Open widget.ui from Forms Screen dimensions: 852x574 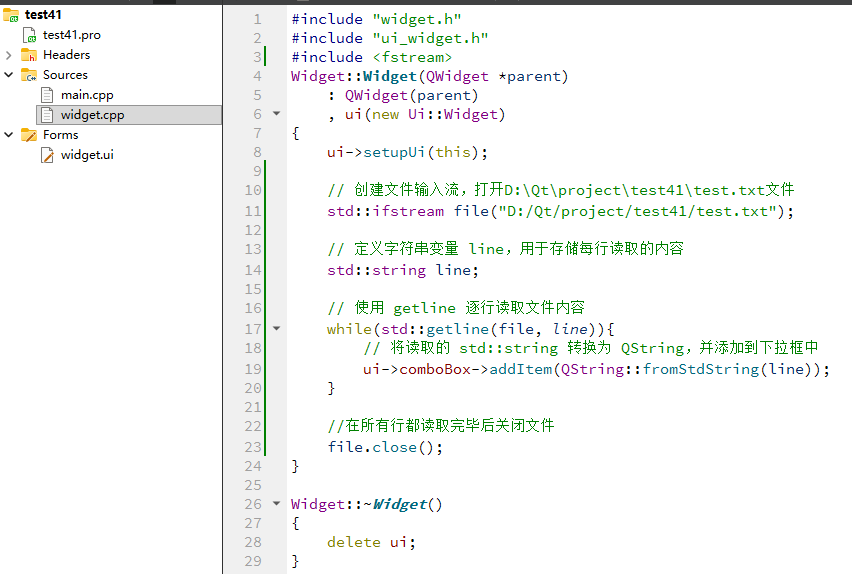pyautogui.click(x=87, y=155)
